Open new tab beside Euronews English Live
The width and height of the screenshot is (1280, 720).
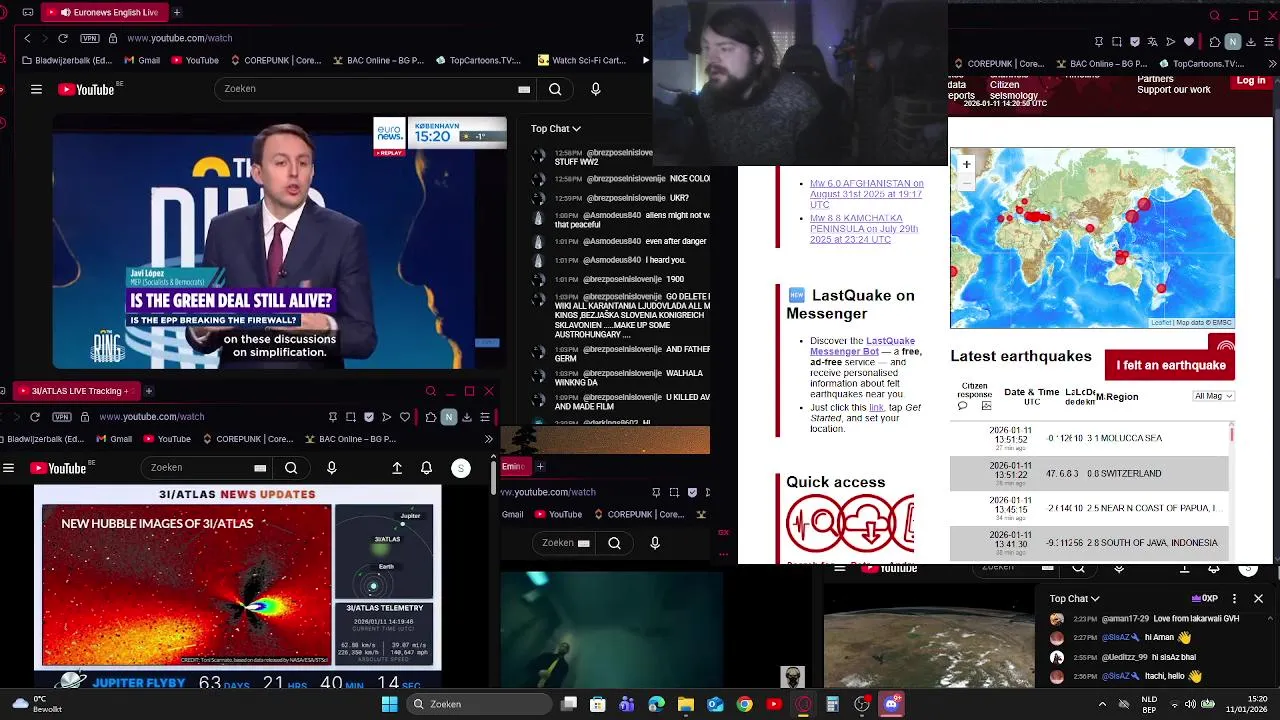[177, 12]
